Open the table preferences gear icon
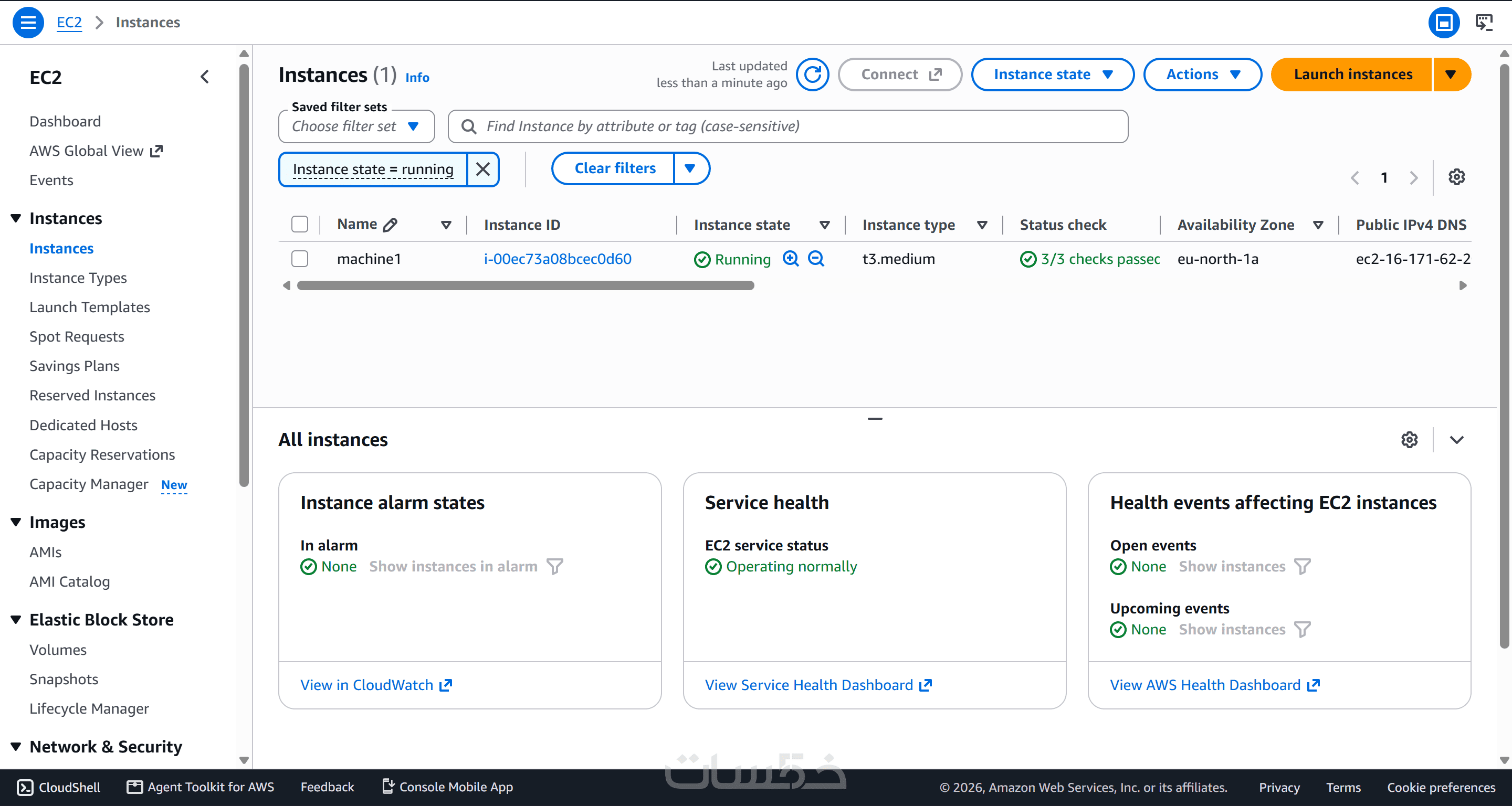1512x806 pixels. pos(1456,176)
